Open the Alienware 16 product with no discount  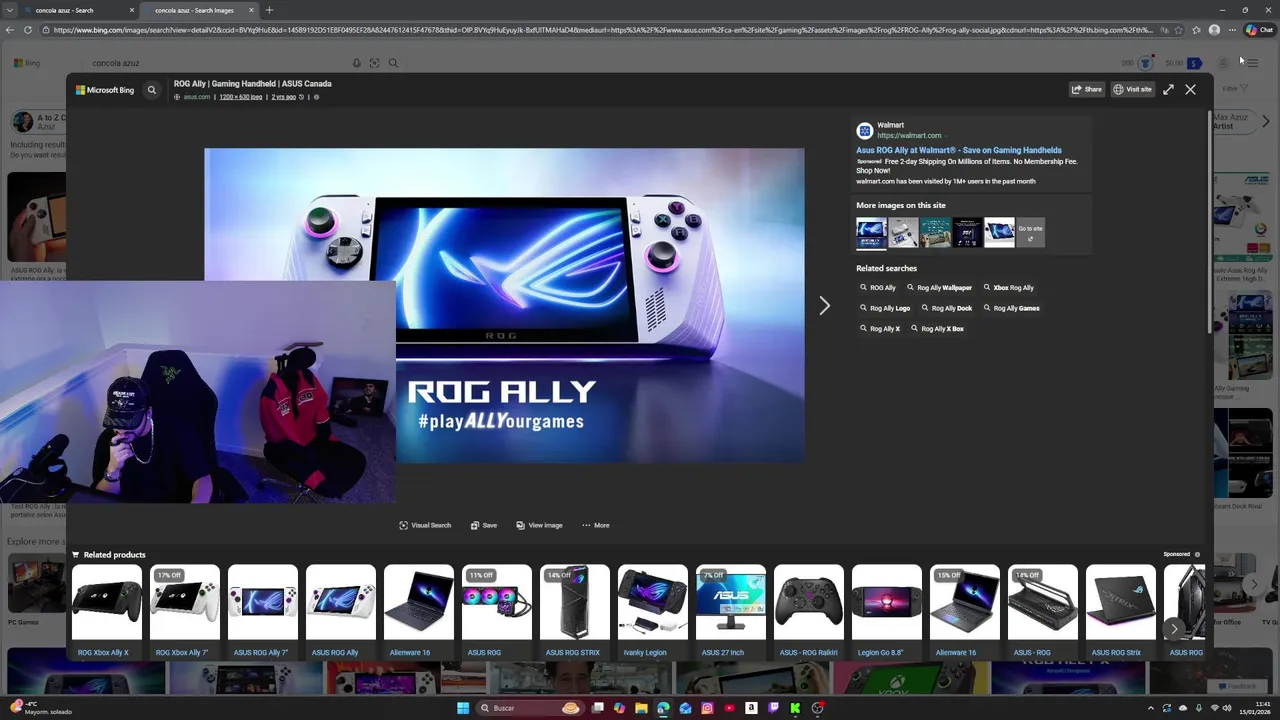coord(418,610)
